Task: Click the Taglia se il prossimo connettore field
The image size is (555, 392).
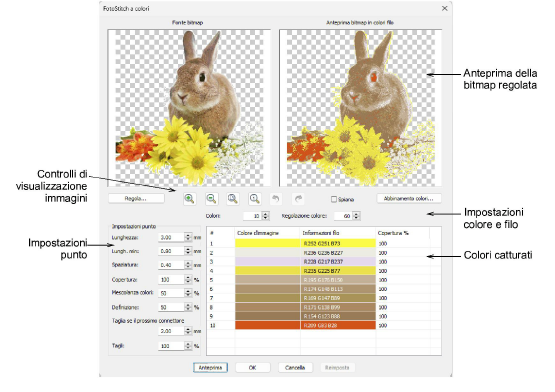Action: coord(171,331)
